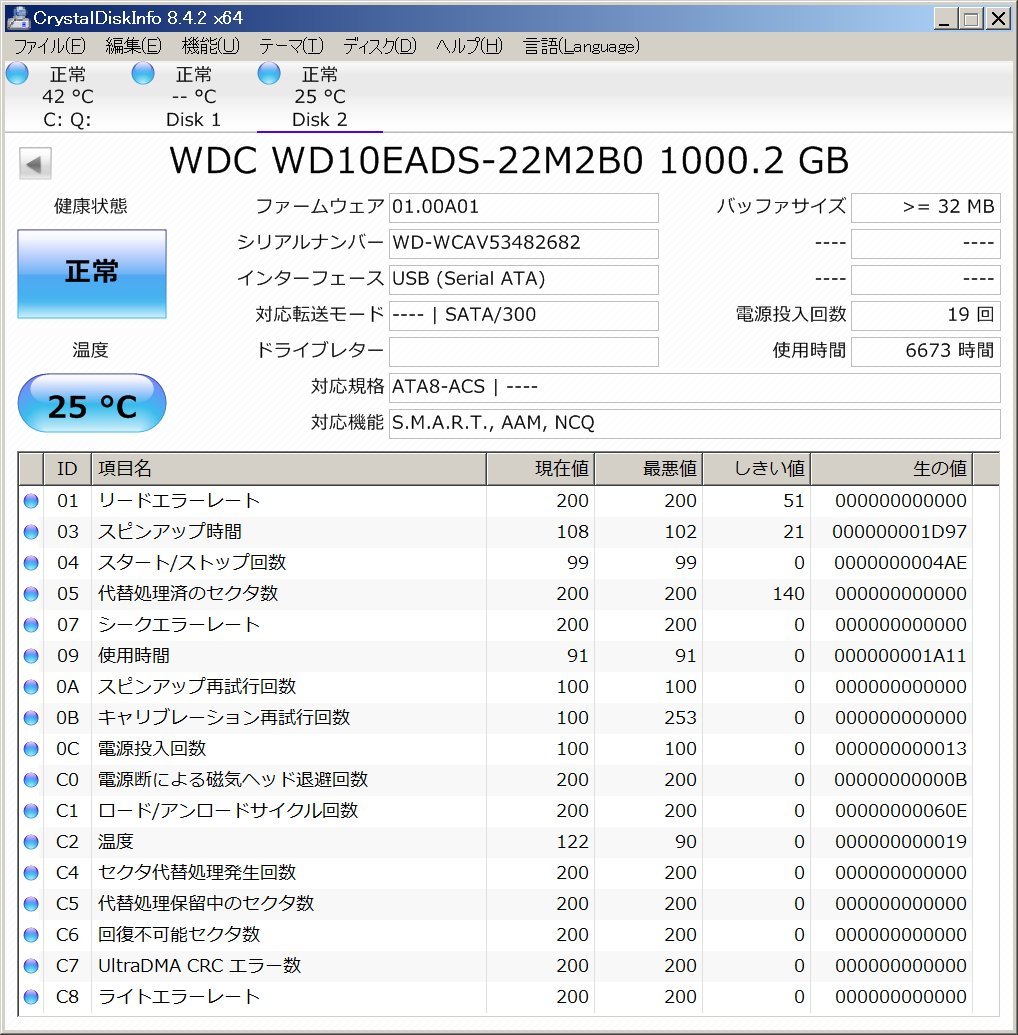Click status dot for ID C0 row
The image size is (1018, 1035).
pos(31,780)
